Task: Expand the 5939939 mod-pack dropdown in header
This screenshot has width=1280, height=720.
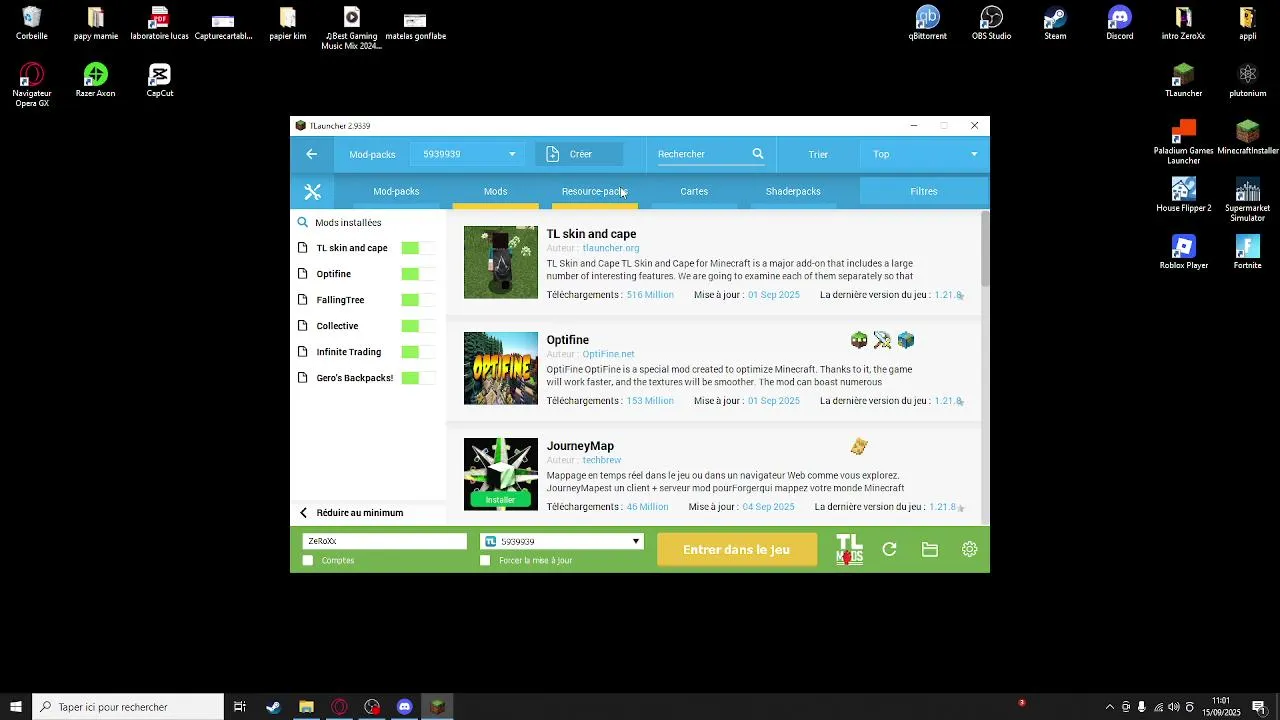Action: 468,154
